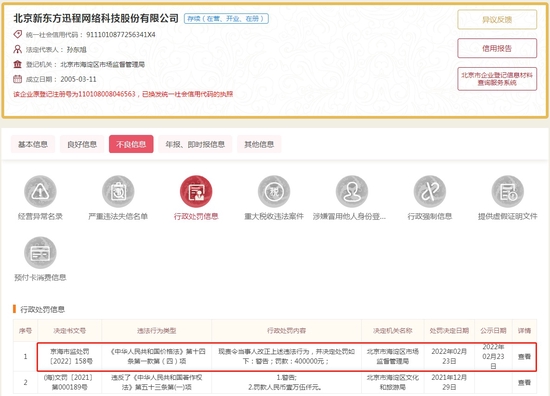Click the 处罚决定日期 column header

[449, 330]
